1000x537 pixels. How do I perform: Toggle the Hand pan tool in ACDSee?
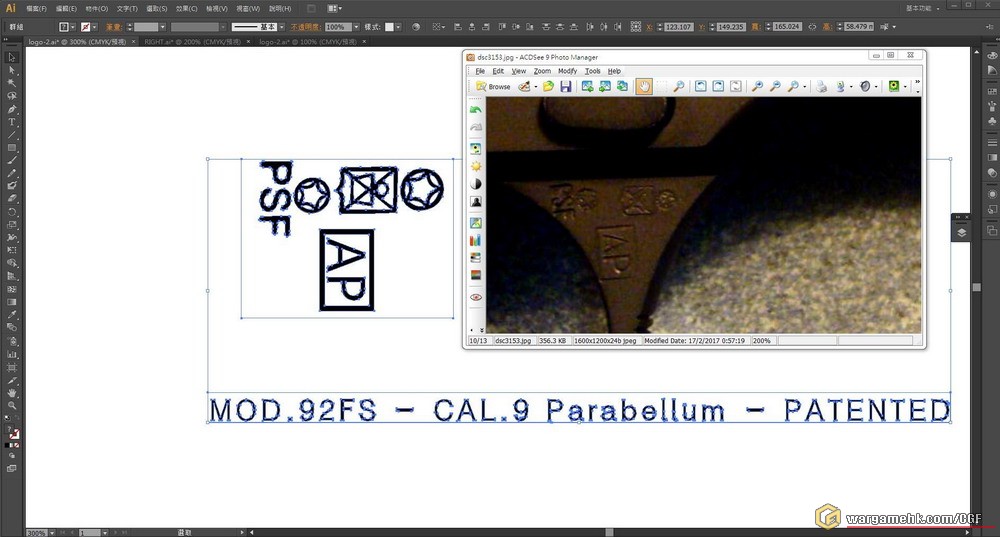[x=645, y=87]
